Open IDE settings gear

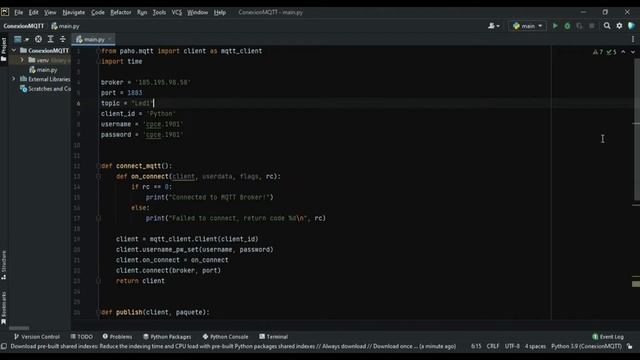pos(619,26)
